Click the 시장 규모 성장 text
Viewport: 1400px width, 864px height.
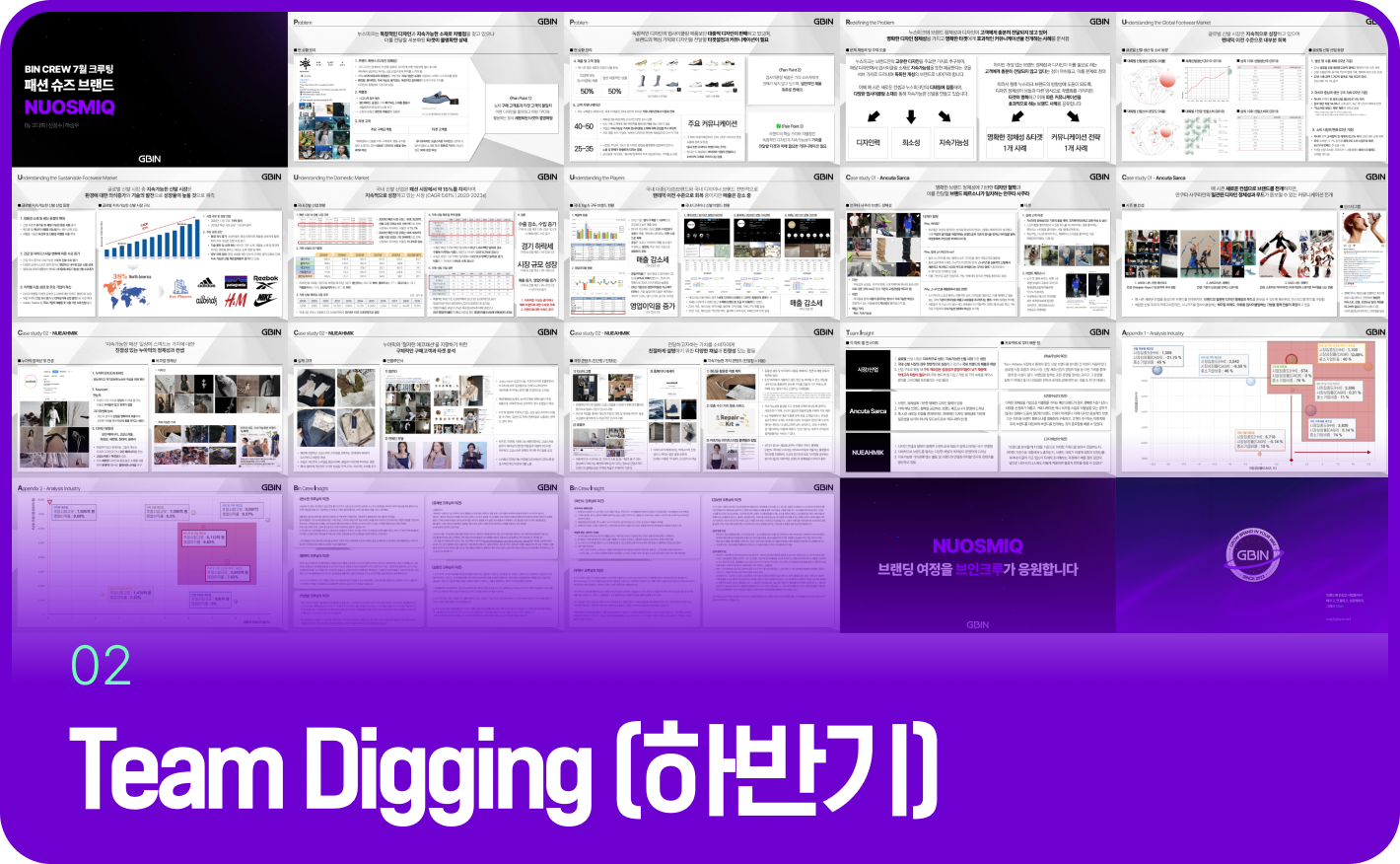pyautogui.click(x=537, y=264)
